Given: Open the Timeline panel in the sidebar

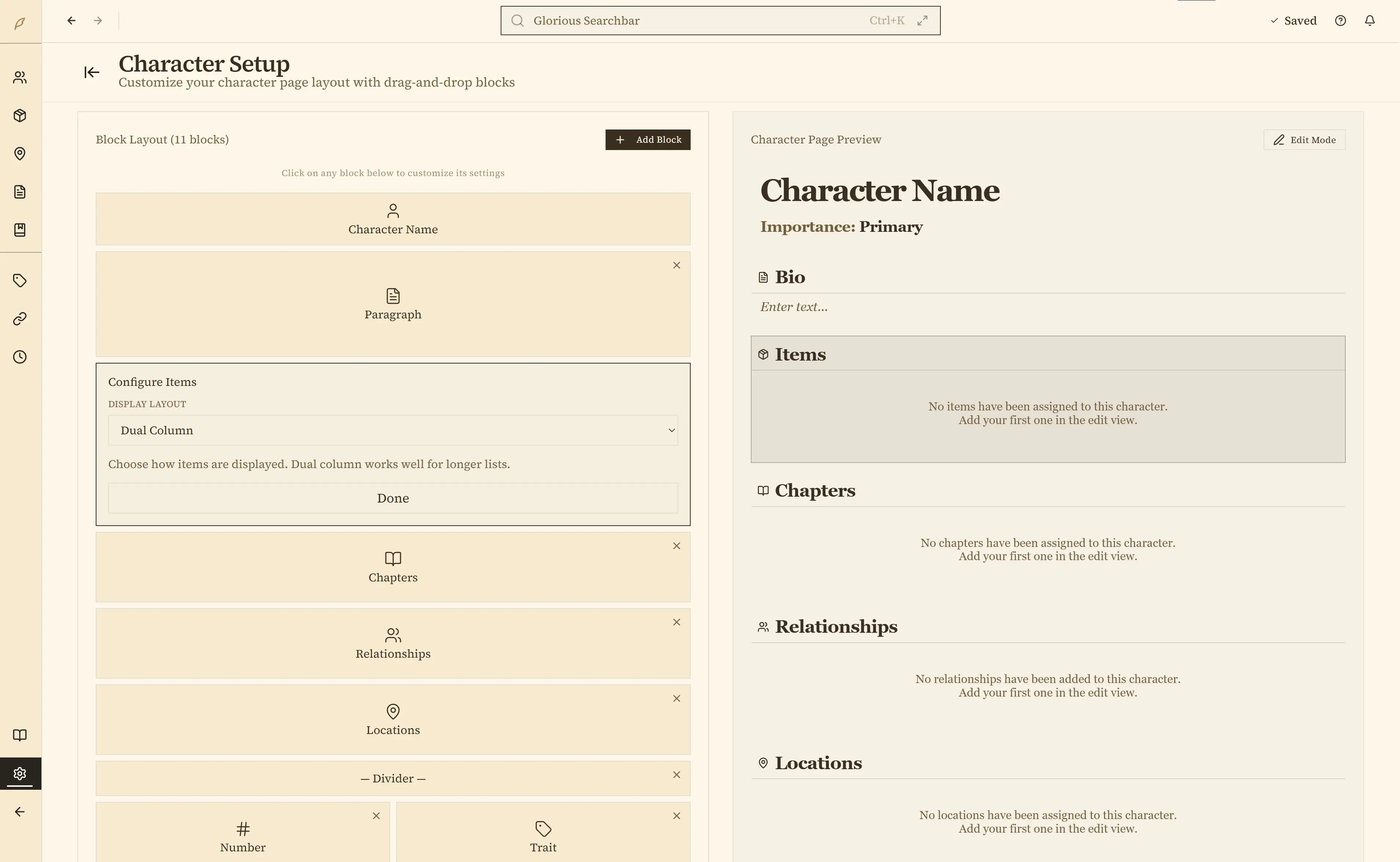Looking at the screenshot, I should (20, 357).
